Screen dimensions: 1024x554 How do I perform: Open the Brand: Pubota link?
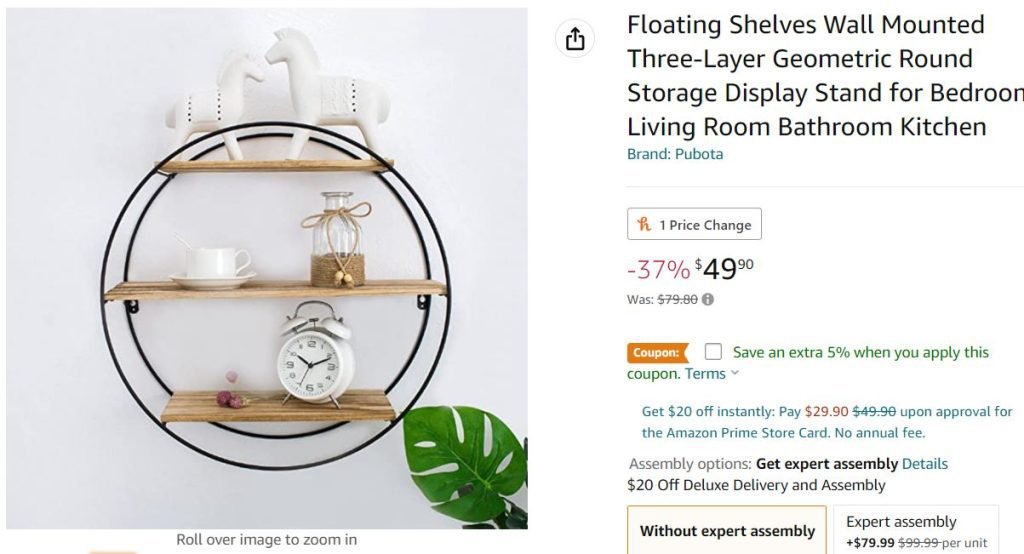675,154
